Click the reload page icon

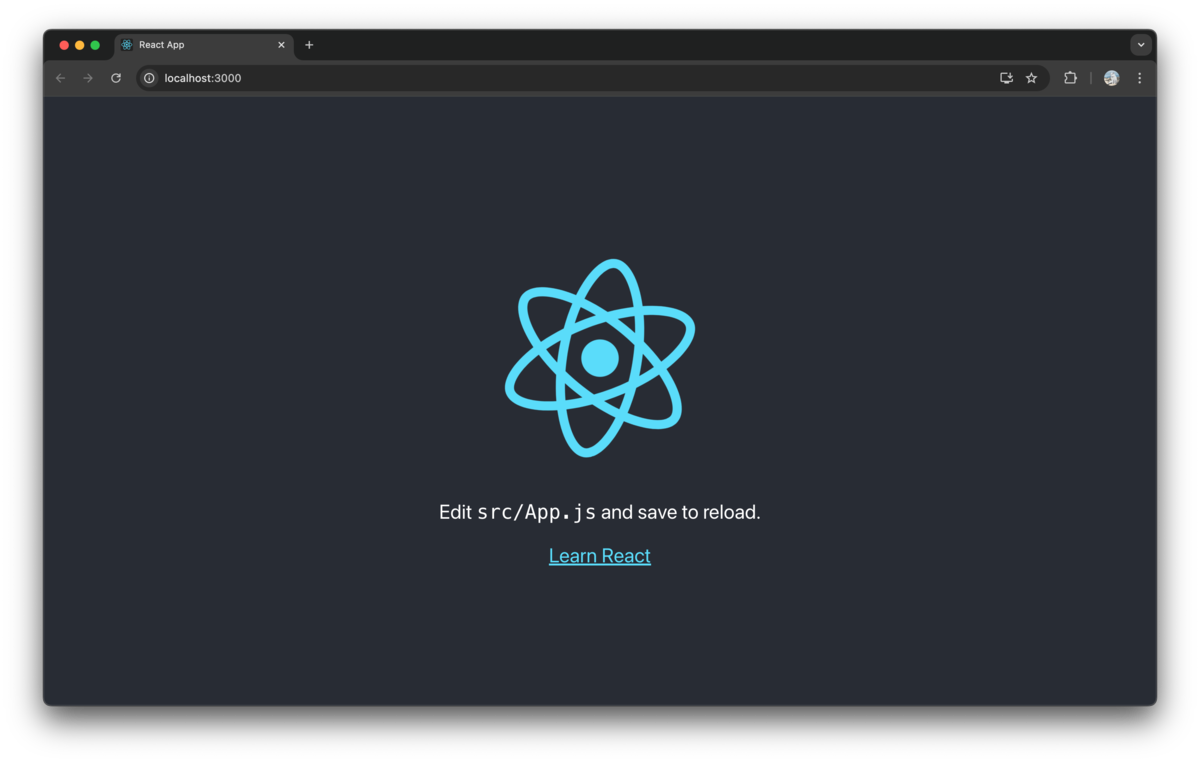[x=115, y=77]
